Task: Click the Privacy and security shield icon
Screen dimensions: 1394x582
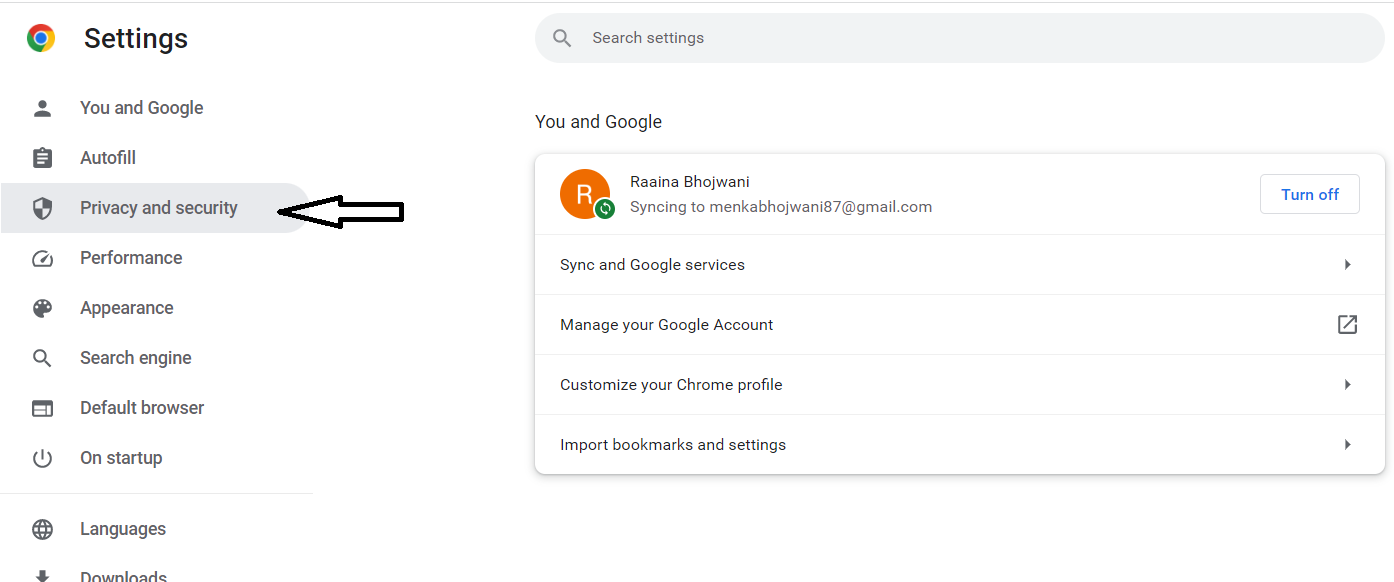Action: (x=42, y=208)
